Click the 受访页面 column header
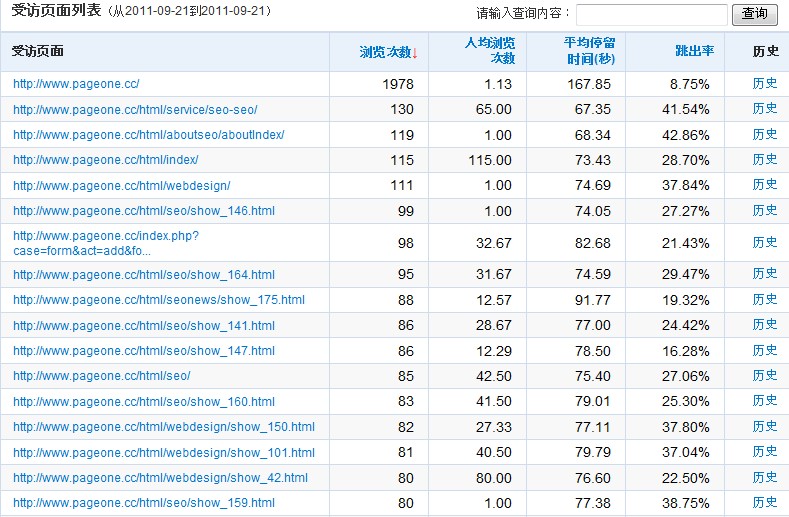This screenshot has height=517, width=789. pyautogui.click(x=37, y=51)
